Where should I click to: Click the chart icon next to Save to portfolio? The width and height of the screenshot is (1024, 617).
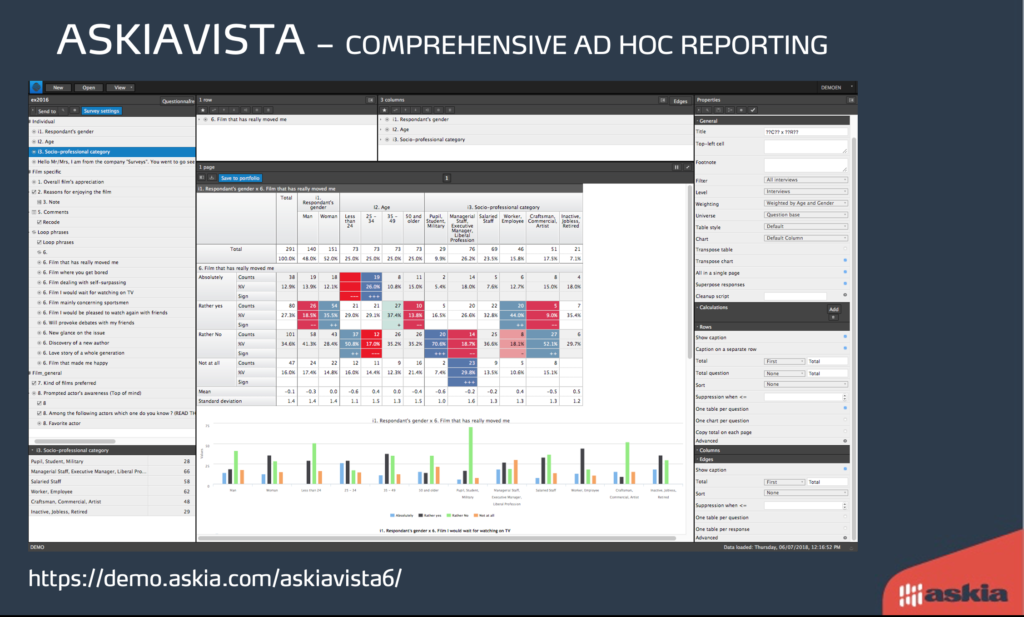(x=212, y=178)
